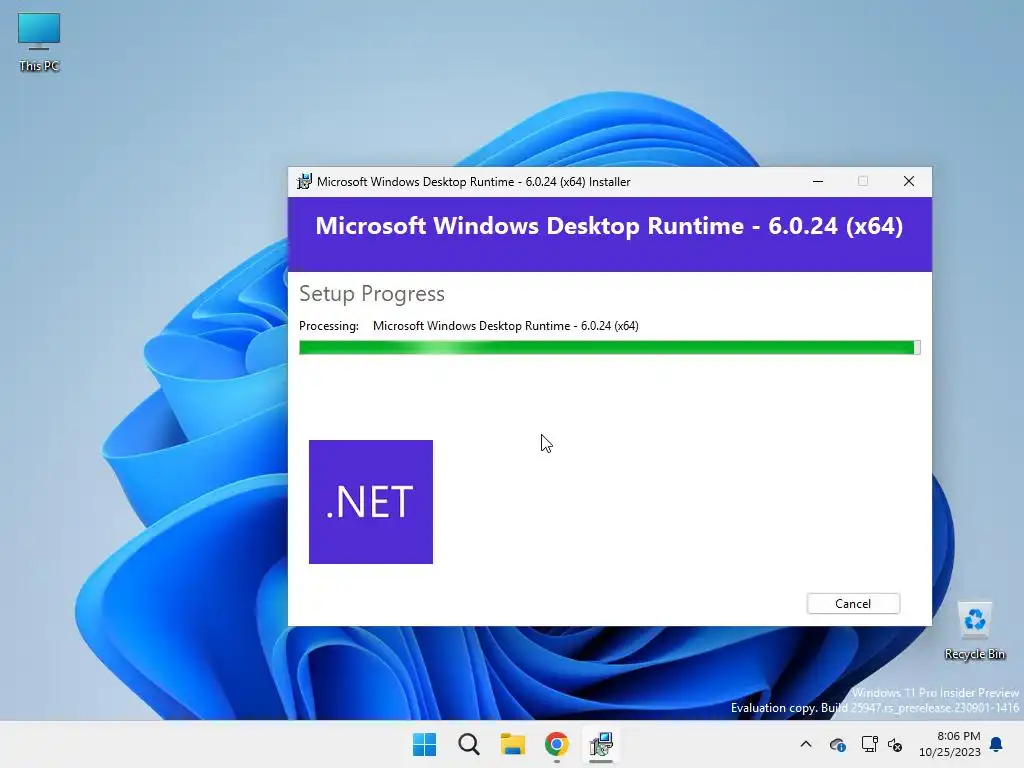The height and width of the screenshot is (768, 1024).
Task: Minimize the Desktop Runtime installer window
Action: pyautogui.click(x=818, y=182)
